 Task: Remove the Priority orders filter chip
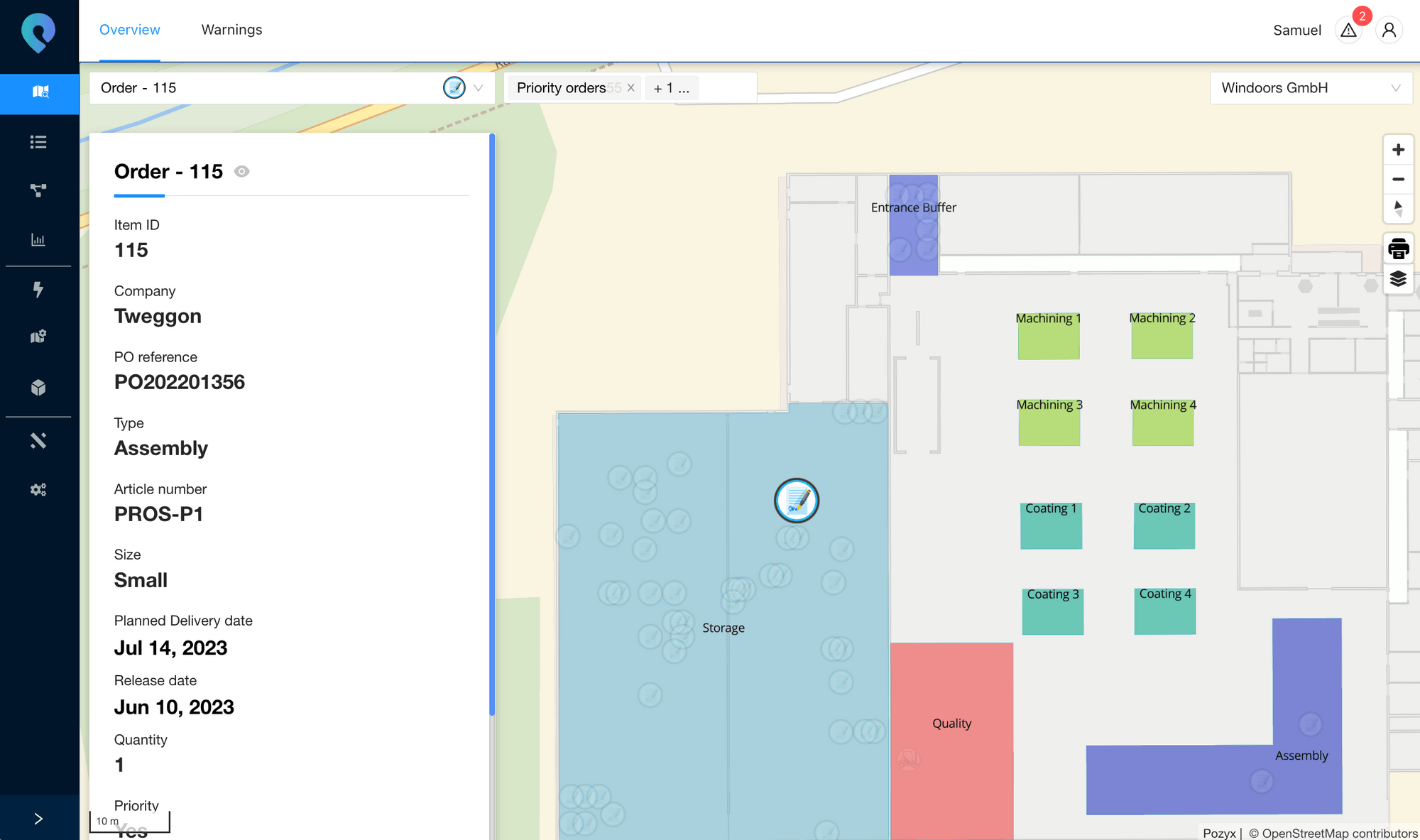click(x=630, y=88)
